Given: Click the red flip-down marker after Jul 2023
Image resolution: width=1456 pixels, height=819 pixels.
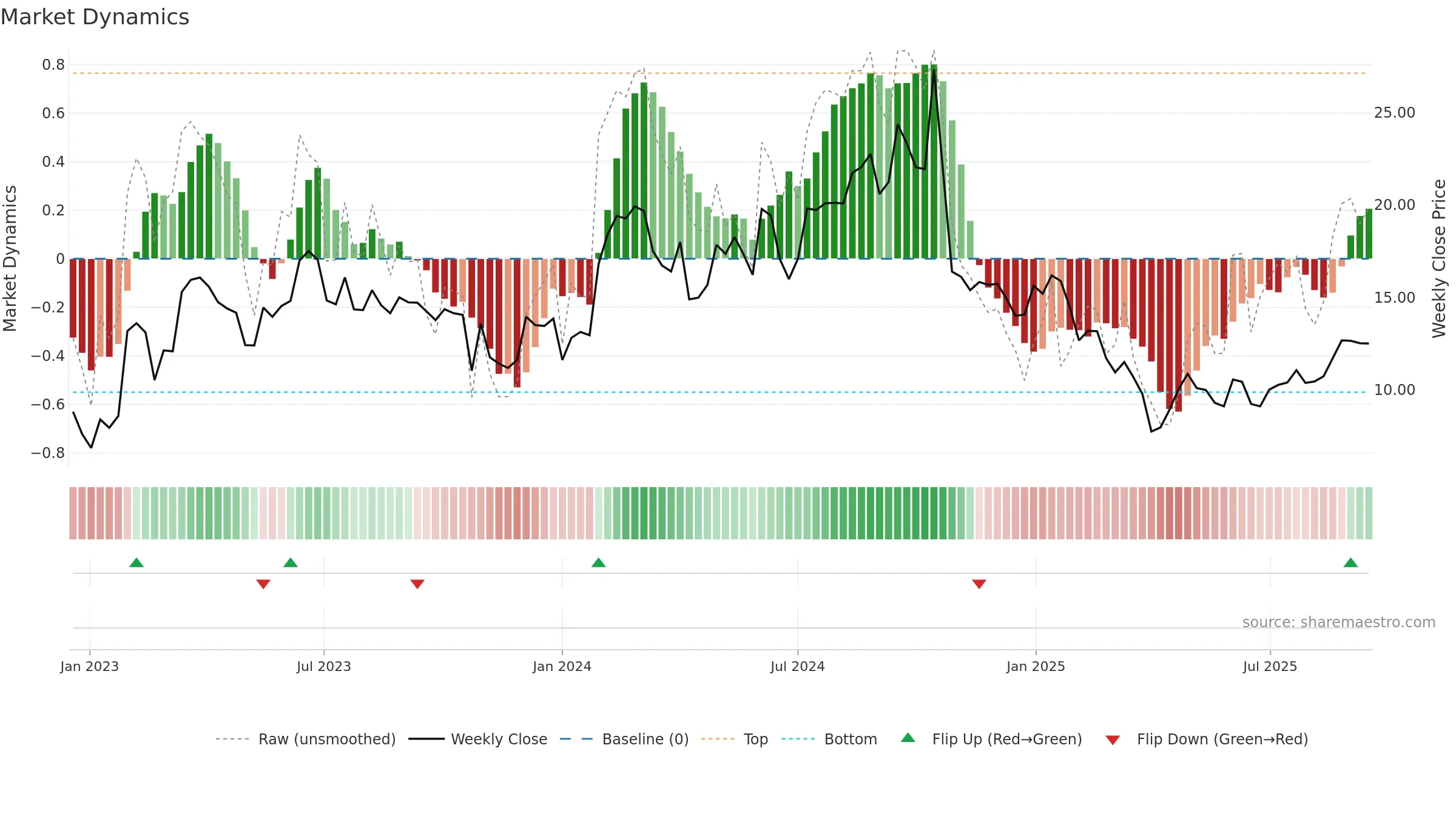Looking at the screenshot, I should click(x=417, y=584).
